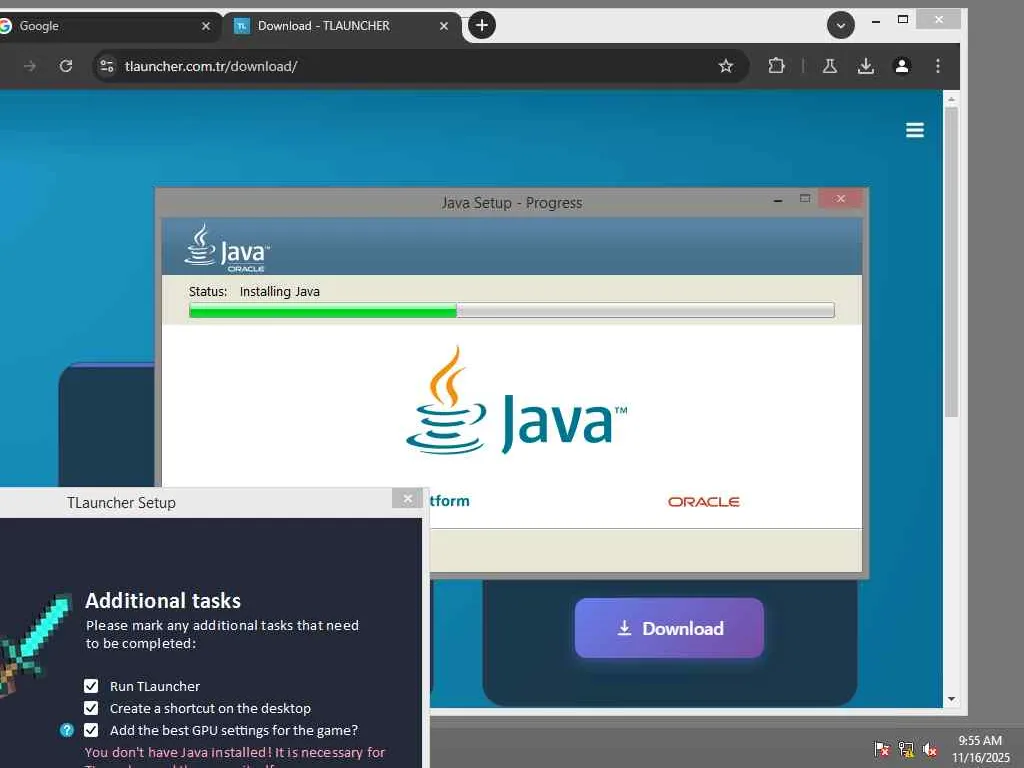The width and height of the screenshot is (1024, 768).
Task: Uncheck Run TLauncher checkbox
Action: pyautogui.click(x=91, y=686)
